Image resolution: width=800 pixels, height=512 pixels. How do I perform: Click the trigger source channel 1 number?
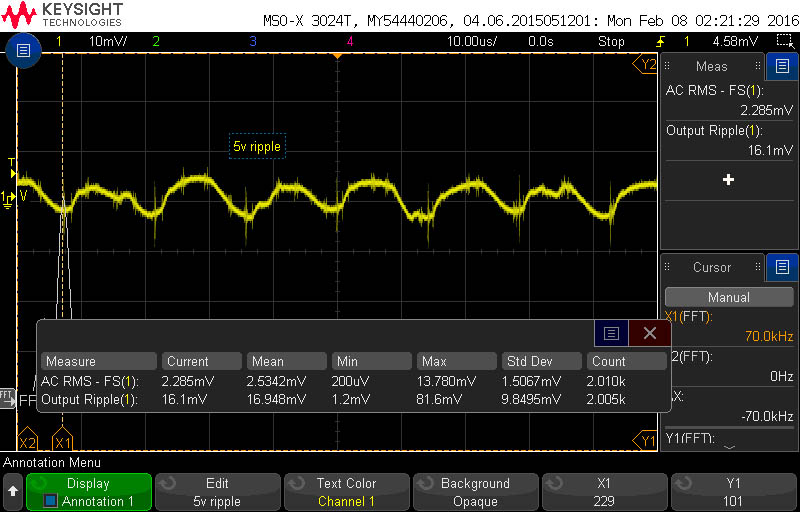[686, 41]
